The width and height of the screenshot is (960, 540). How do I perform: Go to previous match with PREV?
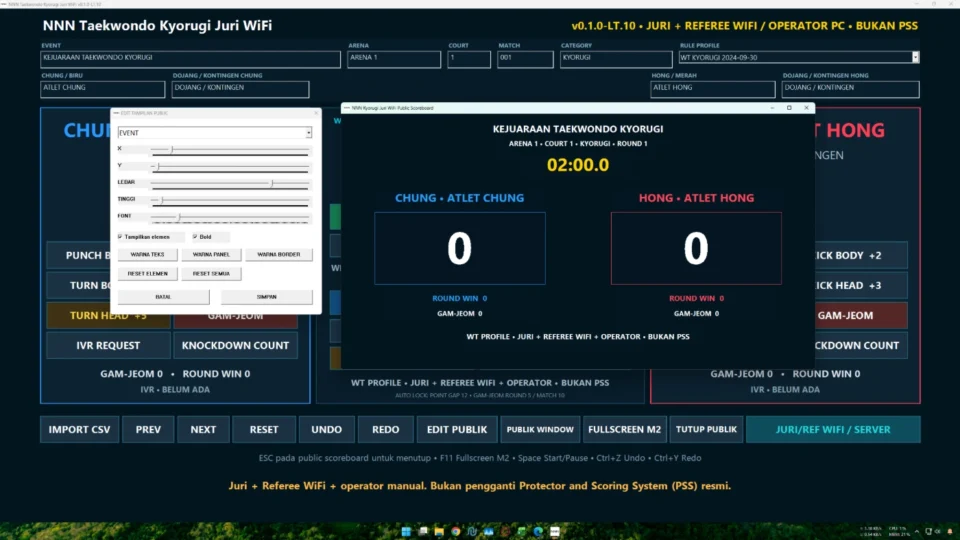coord(148,430)
